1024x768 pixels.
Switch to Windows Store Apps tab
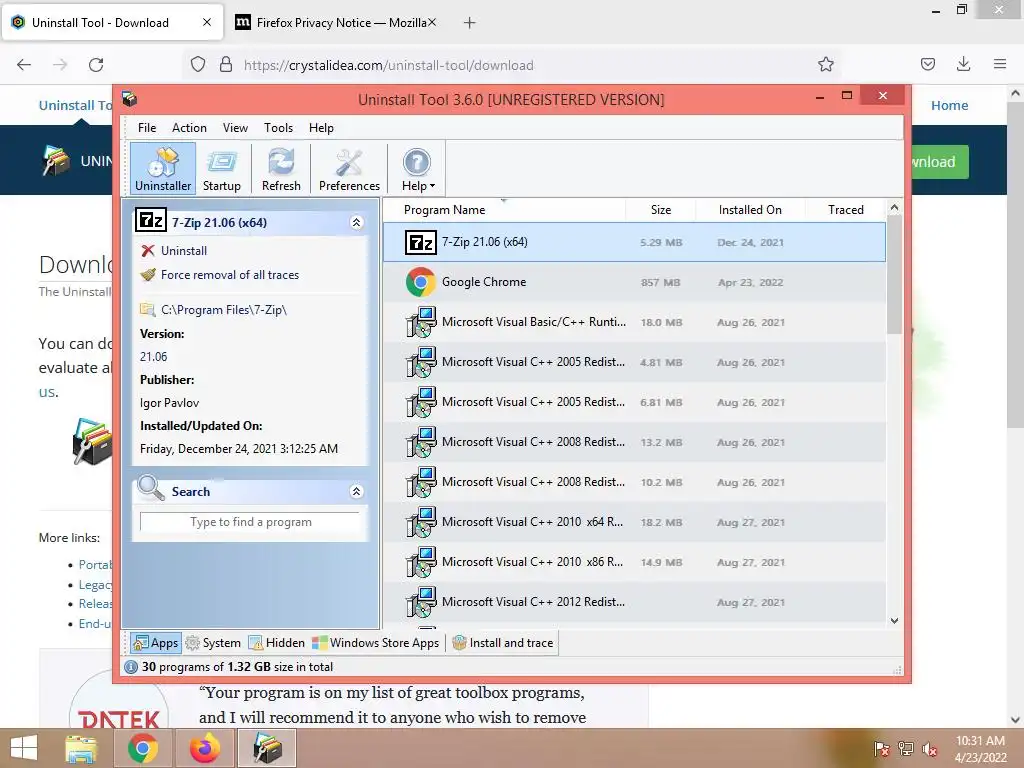click(x=376, y=643)
